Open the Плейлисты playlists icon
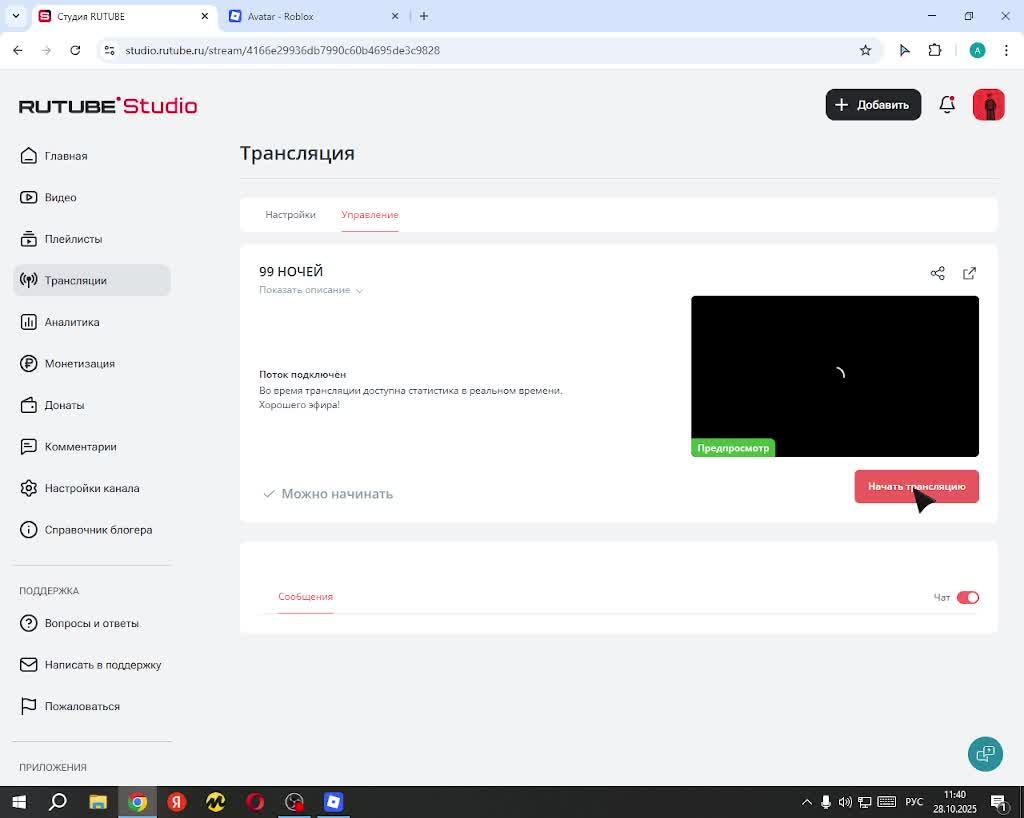The height and width of the screenshot is (818, 1024). click(x=28, y=239)
